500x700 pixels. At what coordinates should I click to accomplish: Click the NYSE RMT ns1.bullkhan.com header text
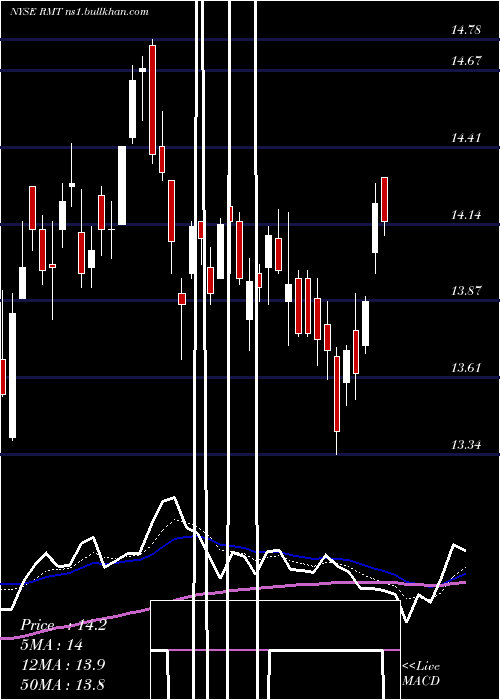coord(79,12)
